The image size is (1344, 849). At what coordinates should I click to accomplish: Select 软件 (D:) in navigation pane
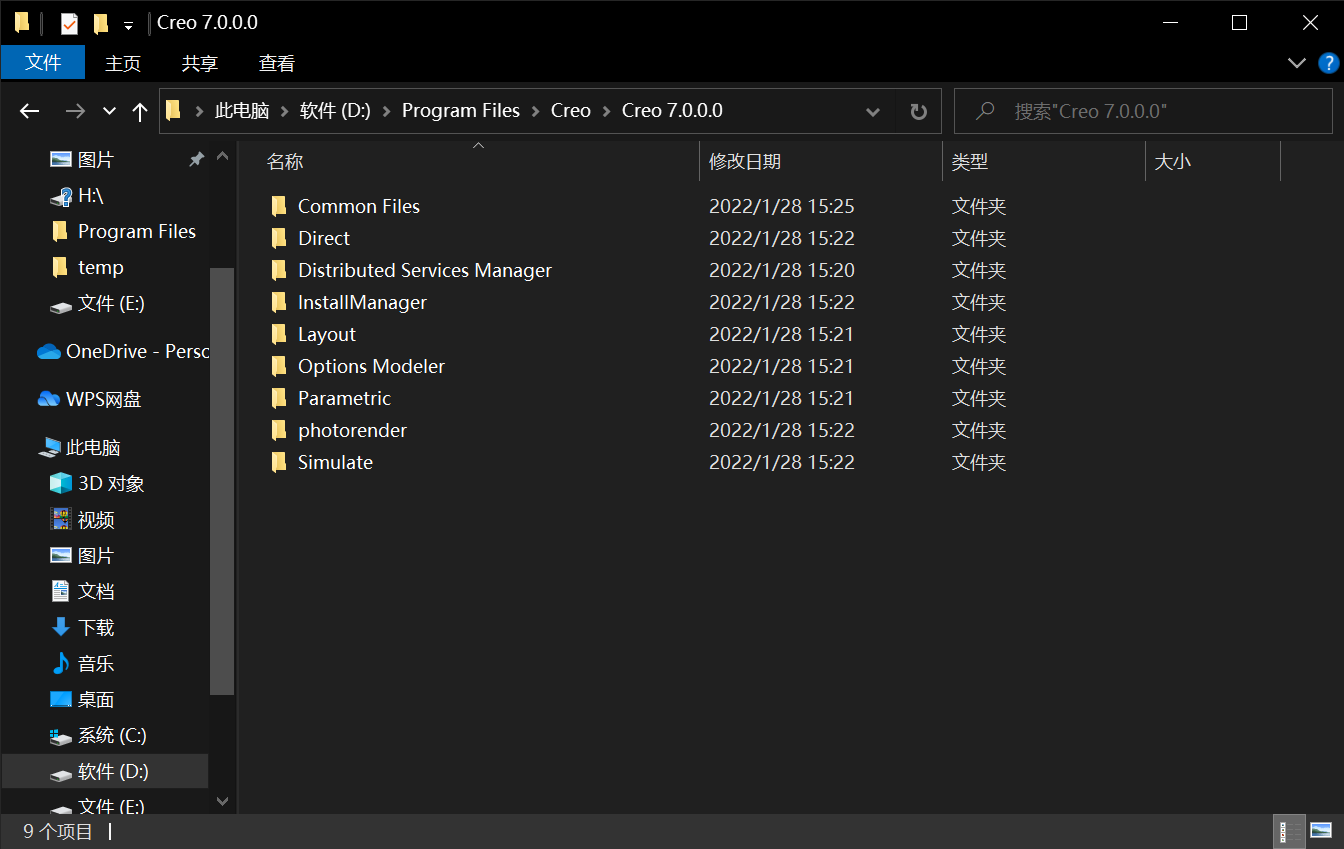(113, 771)
